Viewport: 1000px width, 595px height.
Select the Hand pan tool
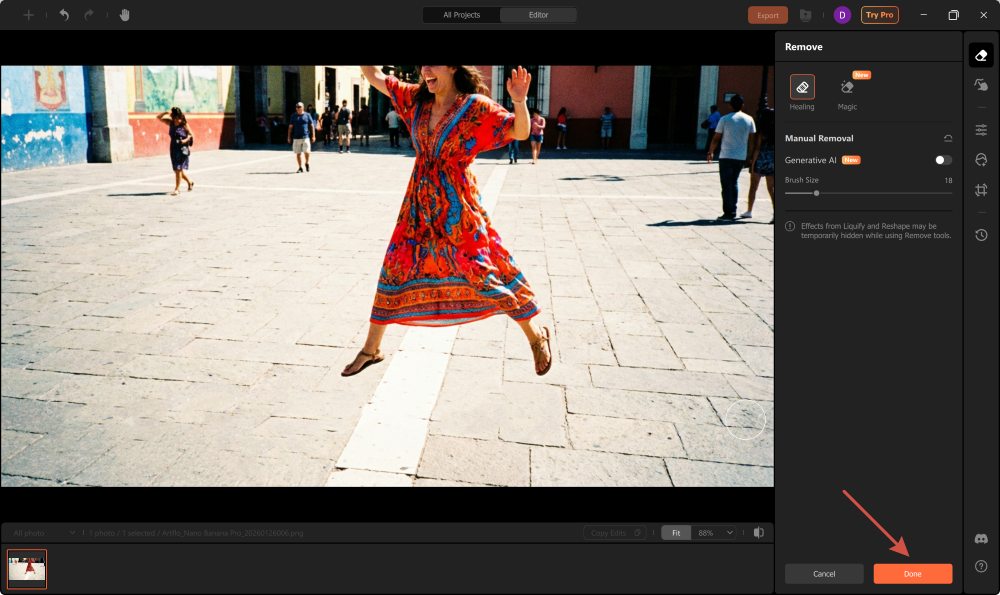pyautogui.click(x=125, y=15)
